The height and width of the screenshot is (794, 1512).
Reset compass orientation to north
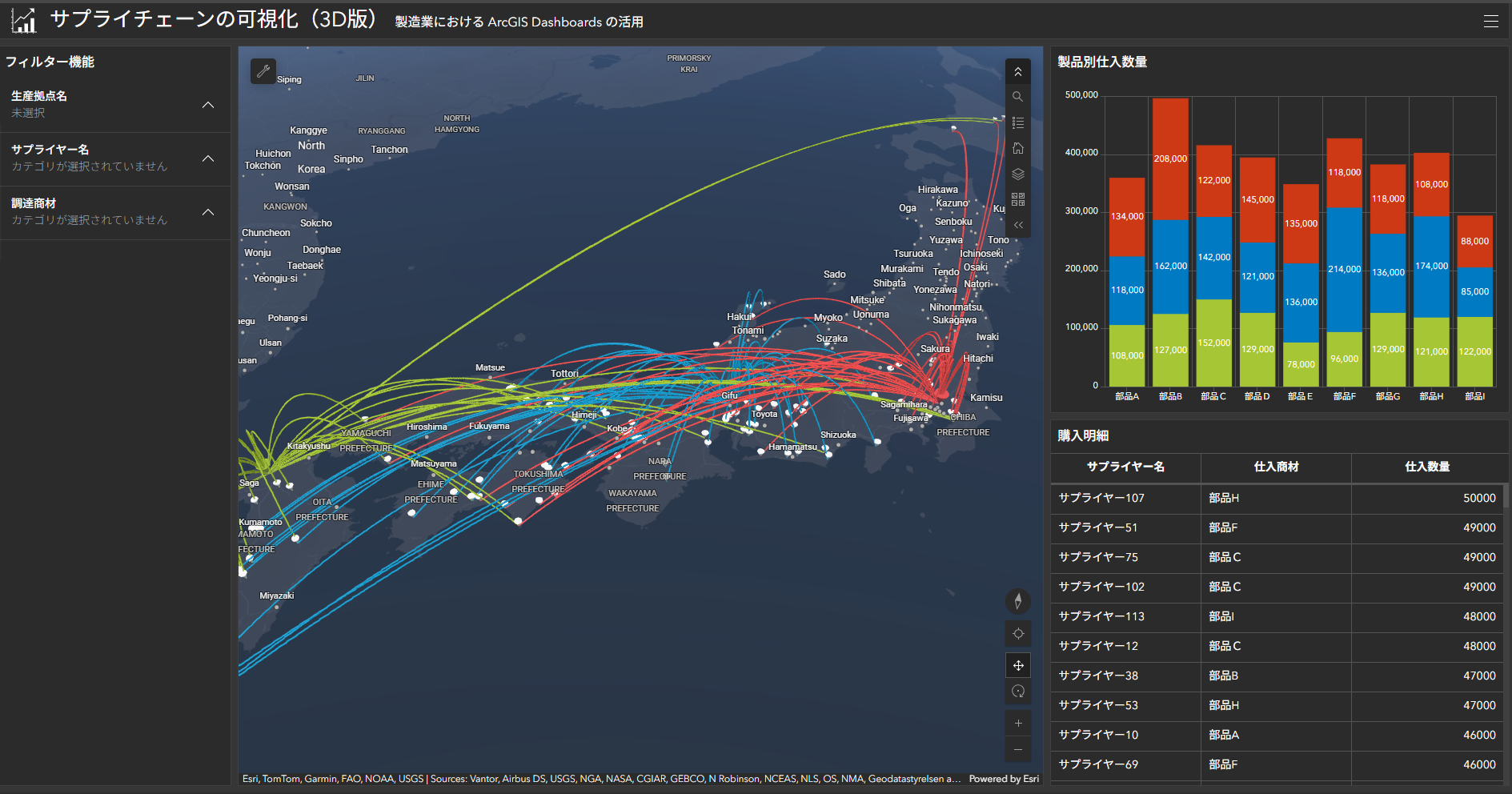click(1017, 601)
